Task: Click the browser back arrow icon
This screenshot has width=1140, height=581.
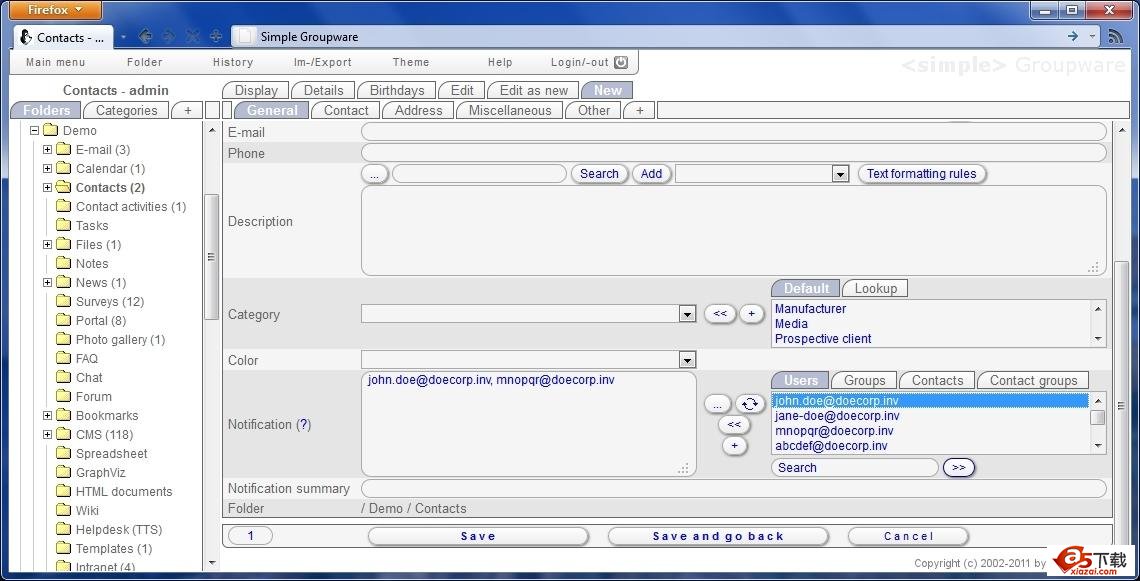Action: tap(146, 36)
